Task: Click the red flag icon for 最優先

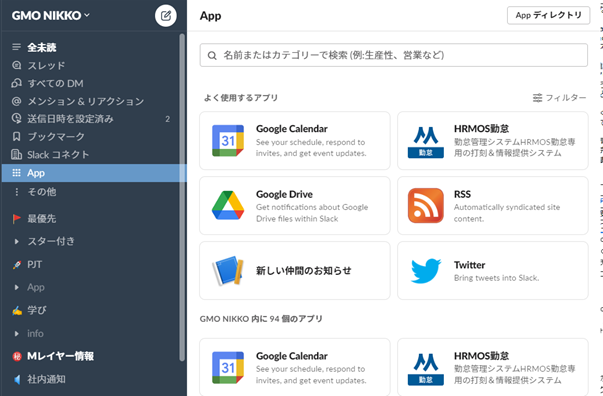Action: coord(16,219)
